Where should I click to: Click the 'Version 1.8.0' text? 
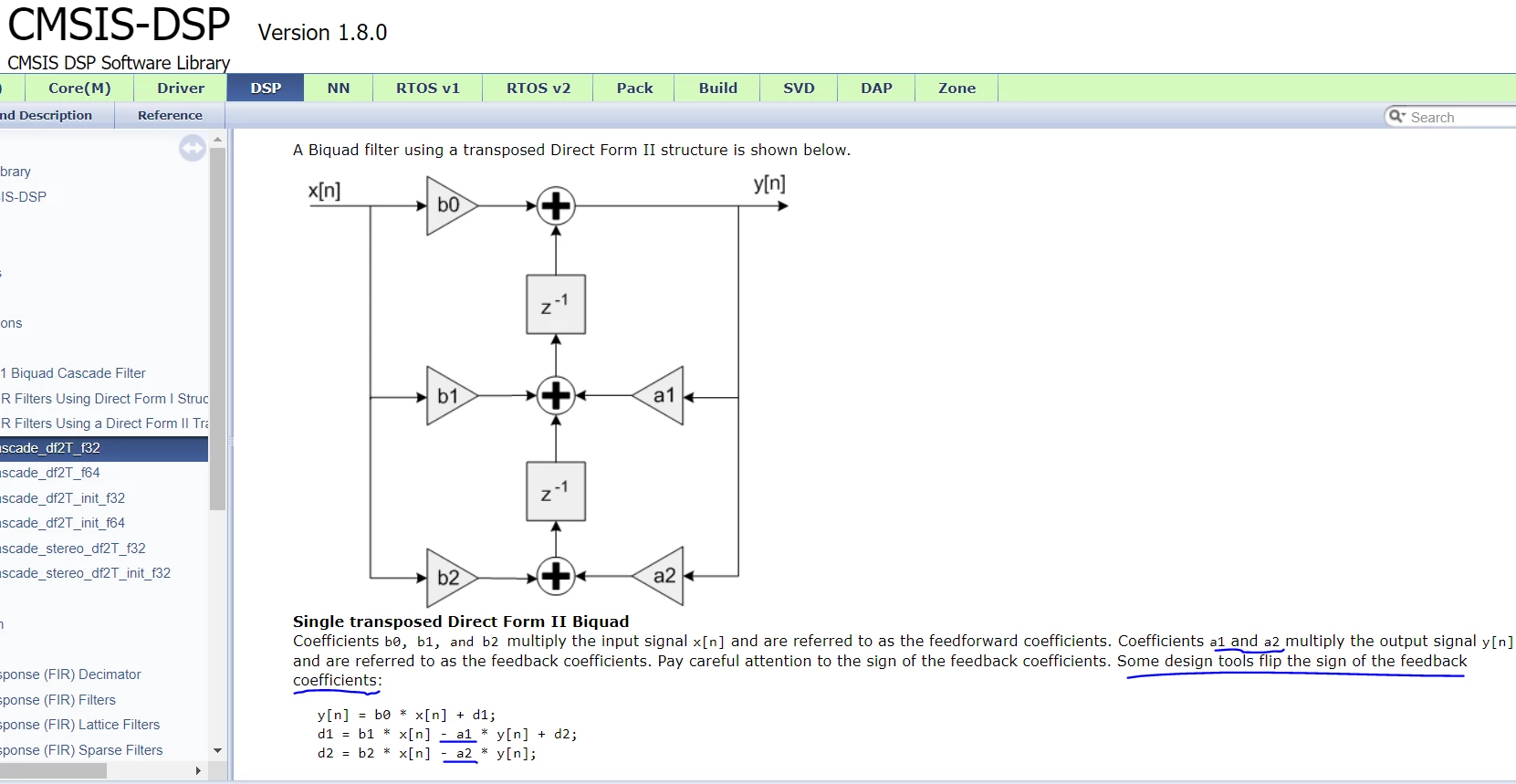(322, 32)
